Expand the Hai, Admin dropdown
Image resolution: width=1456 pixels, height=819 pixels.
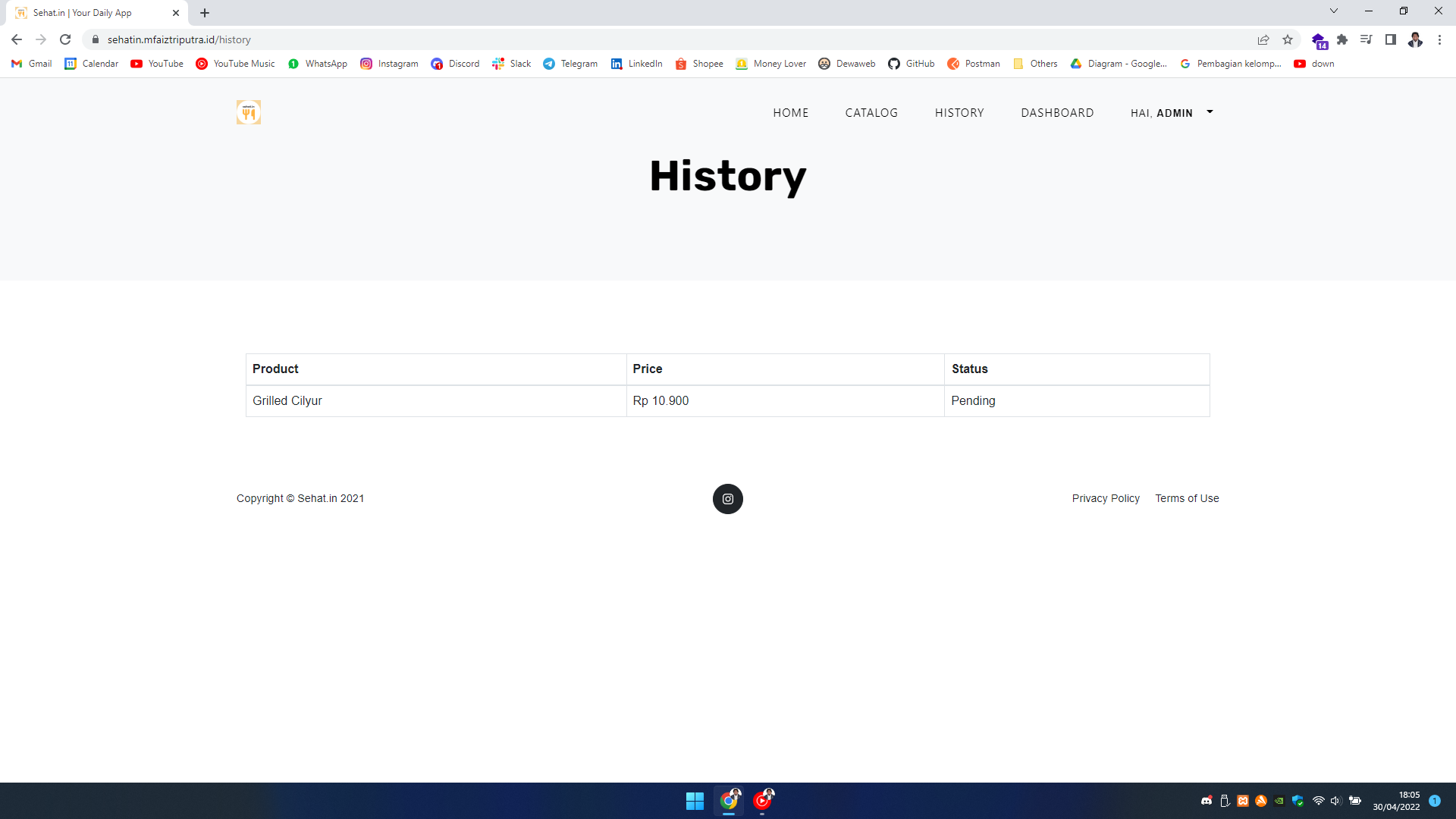[x=1172, y=113]
